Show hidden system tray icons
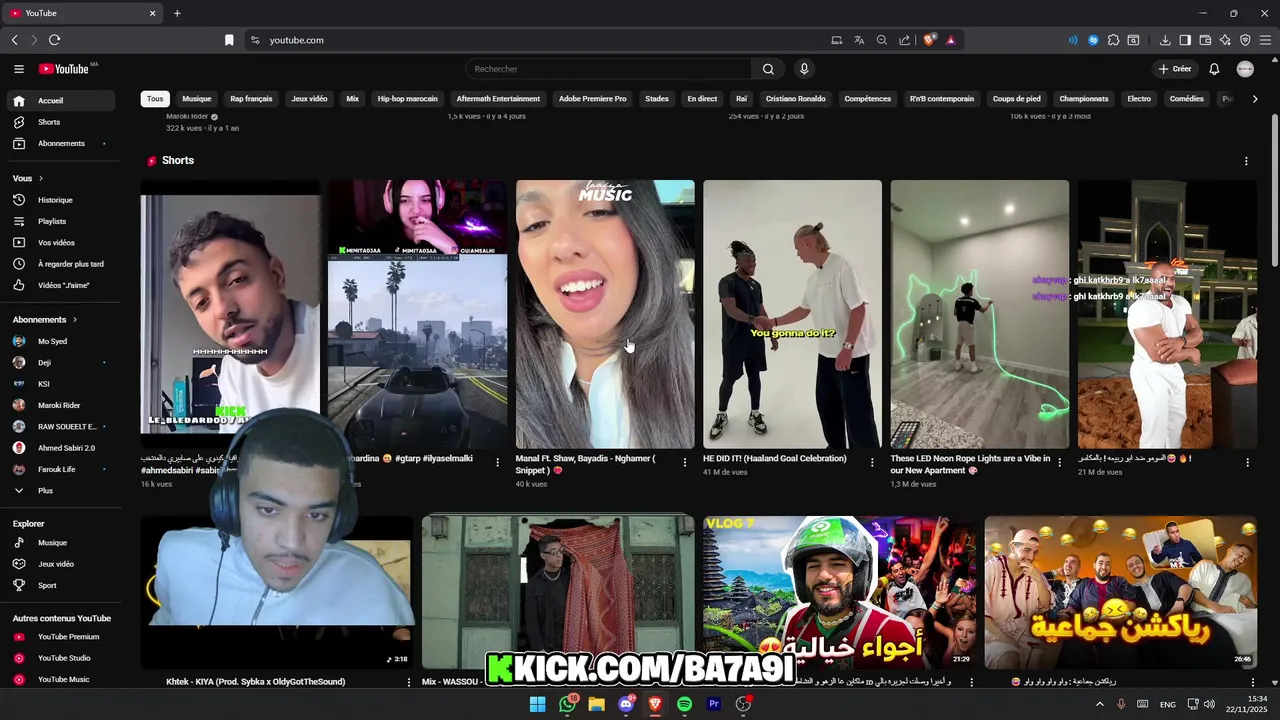The height and width of the screenshot is (720, 1280). click(1099, 704)
